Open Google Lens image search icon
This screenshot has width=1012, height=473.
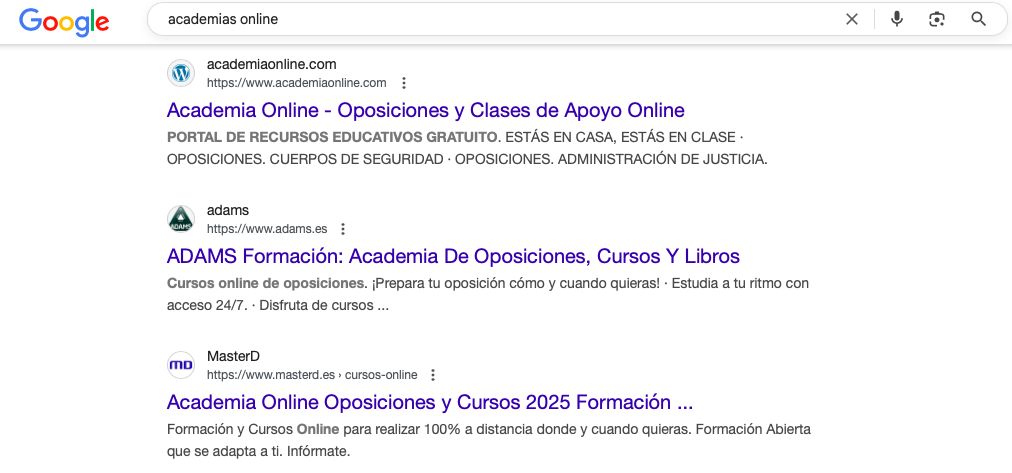coord(936,19)
